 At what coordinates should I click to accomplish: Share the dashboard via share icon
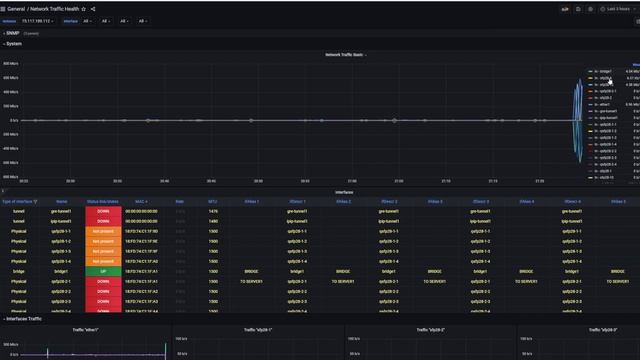coord(93,9)
